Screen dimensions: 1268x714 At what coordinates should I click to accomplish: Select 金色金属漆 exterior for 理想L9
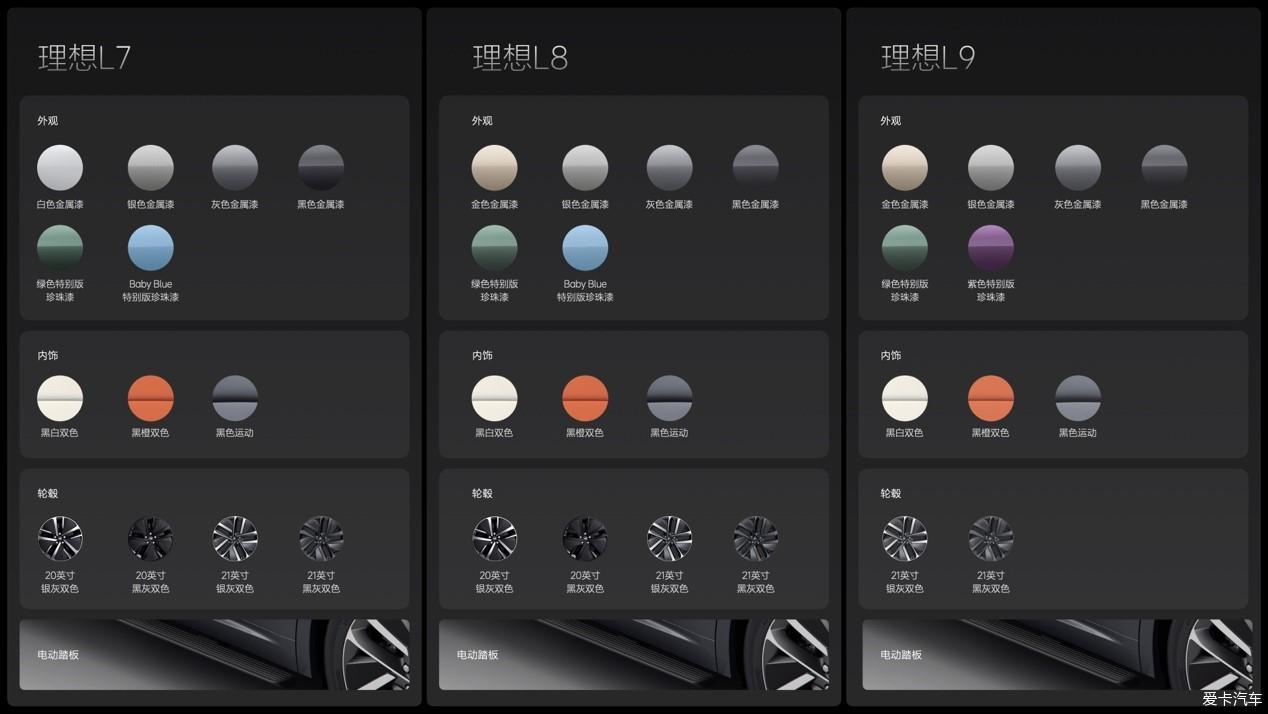click(904, 167)
